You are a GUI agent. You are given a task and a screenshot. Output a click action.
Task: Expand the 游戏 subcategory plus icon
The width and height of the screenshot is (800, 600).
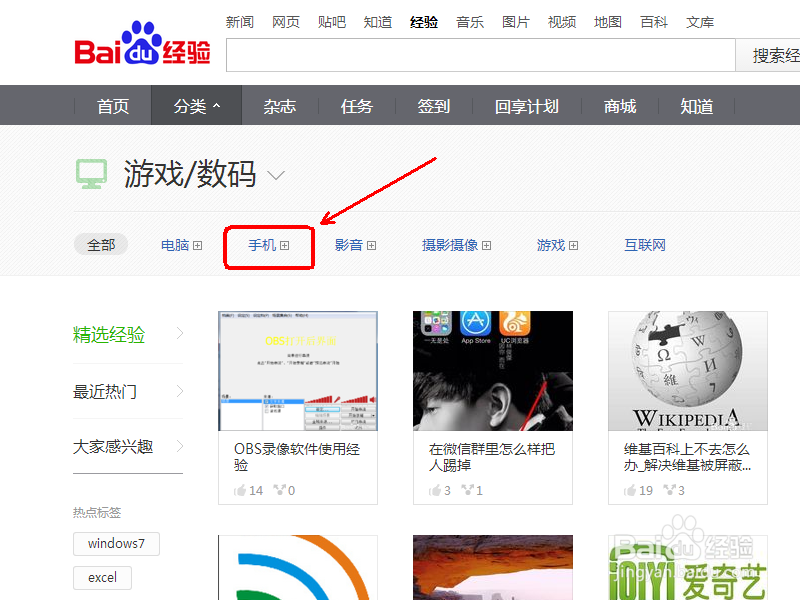(x=573, y=246)
